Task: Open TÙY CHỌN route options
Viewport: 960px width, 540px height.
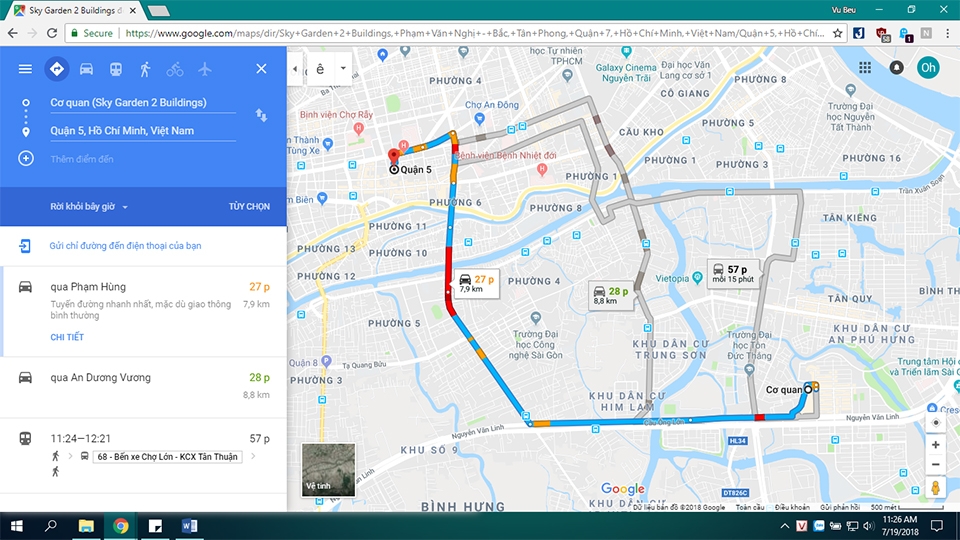Action: pos(249,206)
